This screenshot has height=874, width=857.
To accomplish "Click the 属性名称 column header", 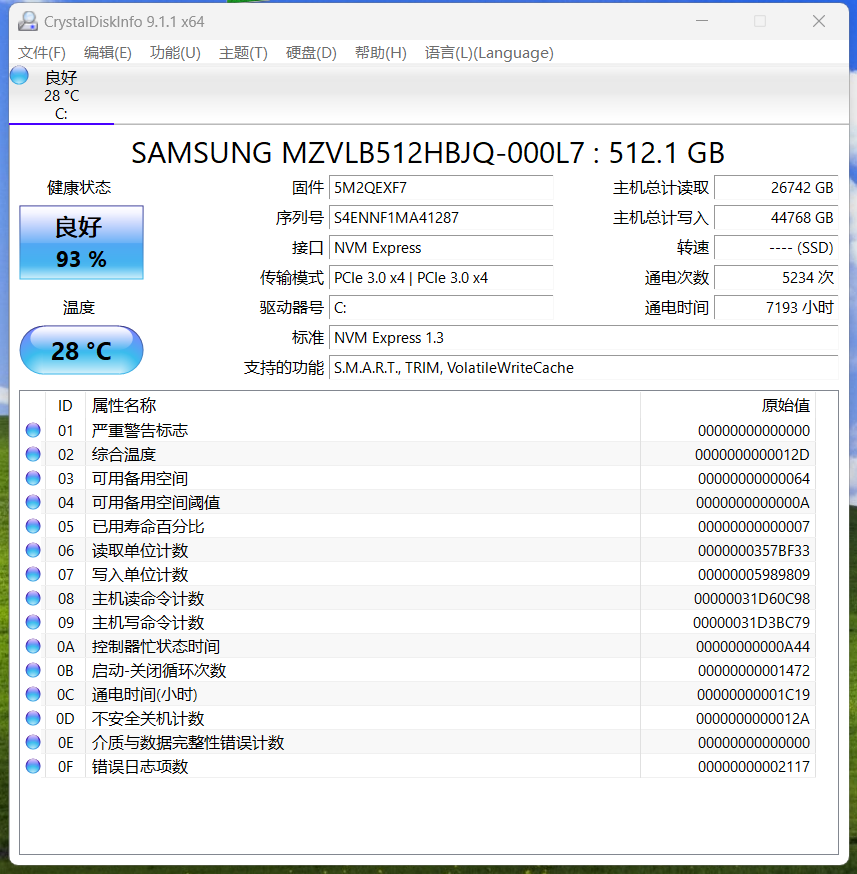I will [x=124, y=405].
